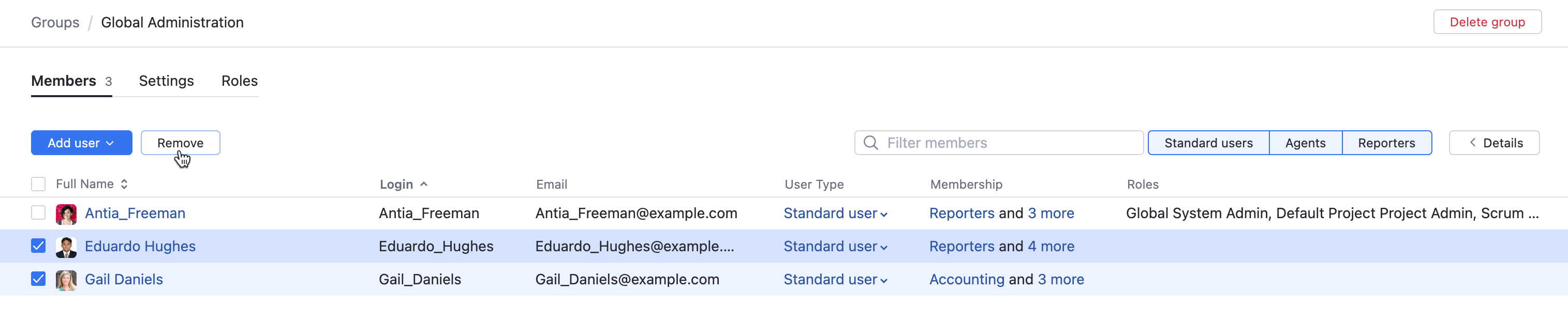This screenshot has width=1568, height=335.
Task: Toggle the Agents filter button
Action: (x=1305, y=143)
